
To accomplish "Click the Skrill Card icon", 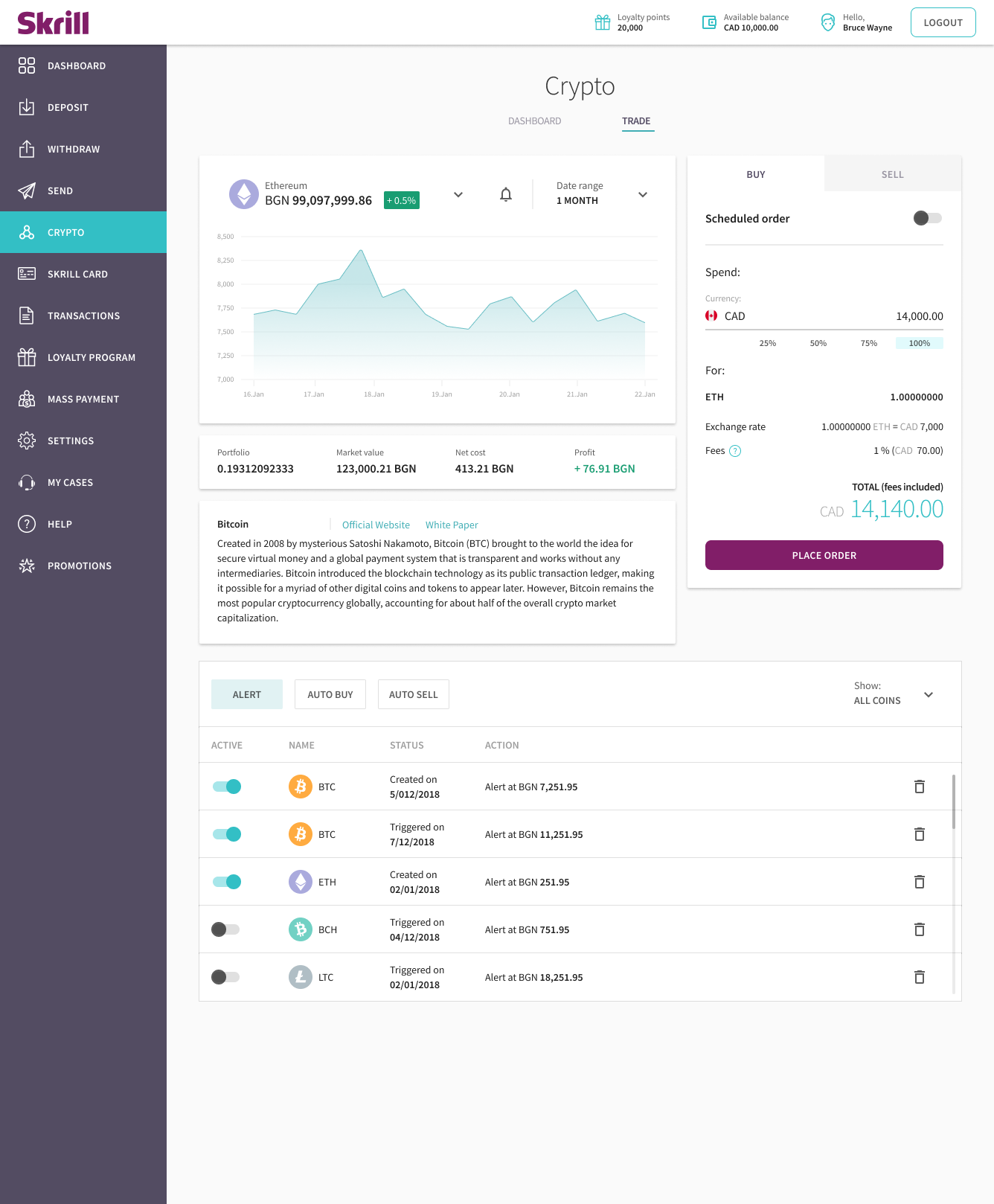I will [x=27, y=274].
